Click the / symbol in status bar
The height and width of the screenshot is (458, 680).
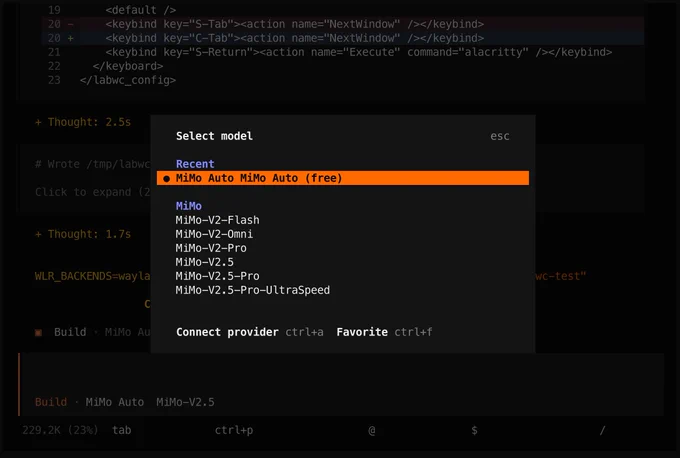click(602, 430)
